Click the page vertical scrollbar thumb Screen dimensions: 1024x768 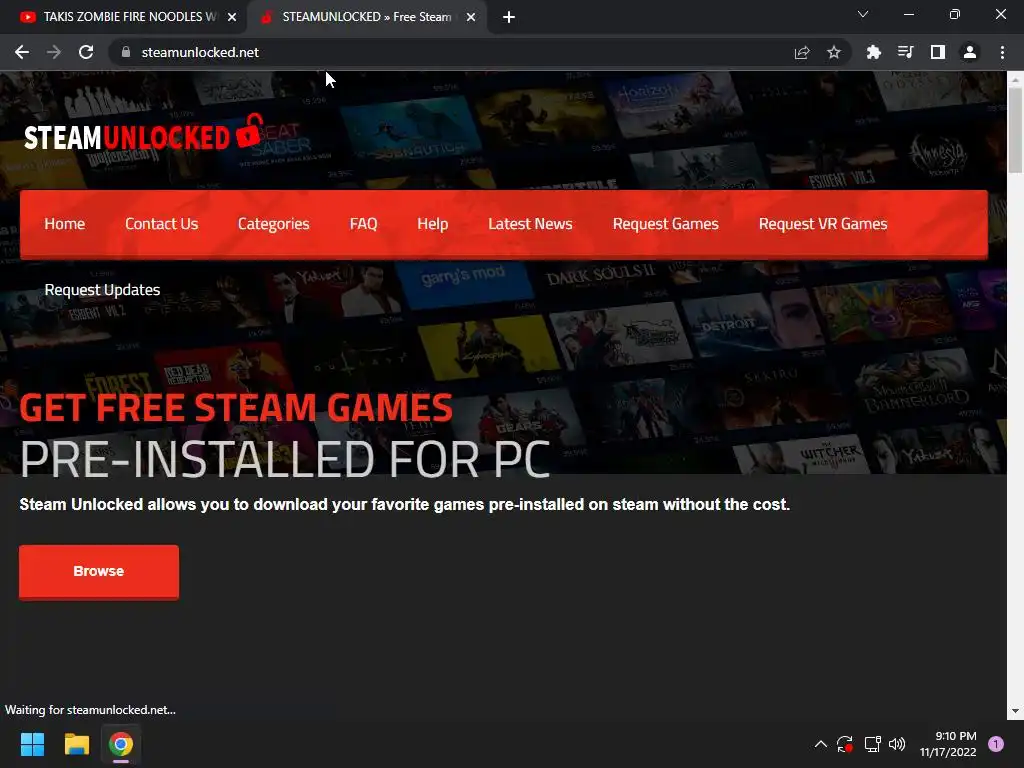[1015, 131]
